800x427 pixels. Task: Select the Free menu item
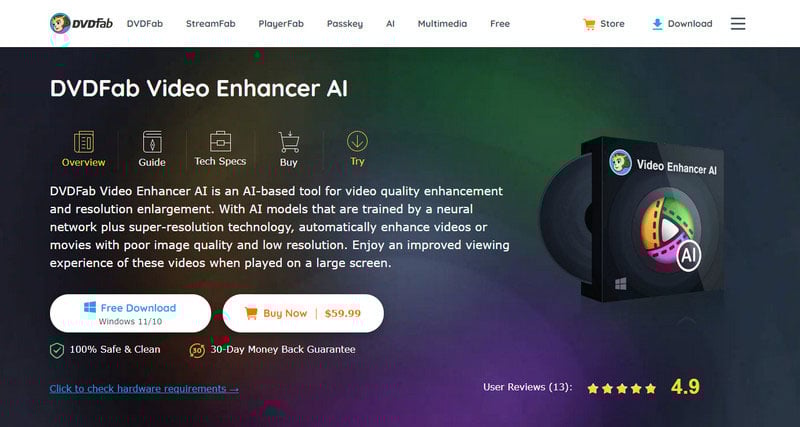[499, 23]
